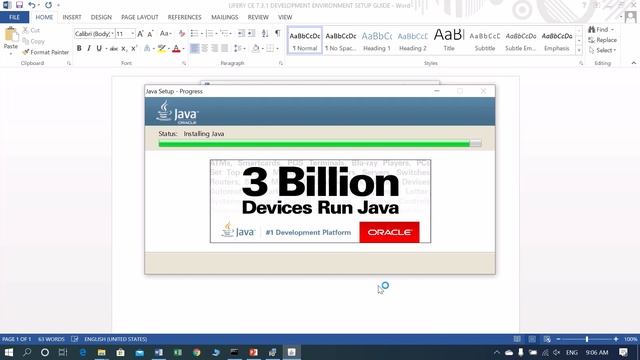Open the Change Case Aa dropdown

coord(165,33)
